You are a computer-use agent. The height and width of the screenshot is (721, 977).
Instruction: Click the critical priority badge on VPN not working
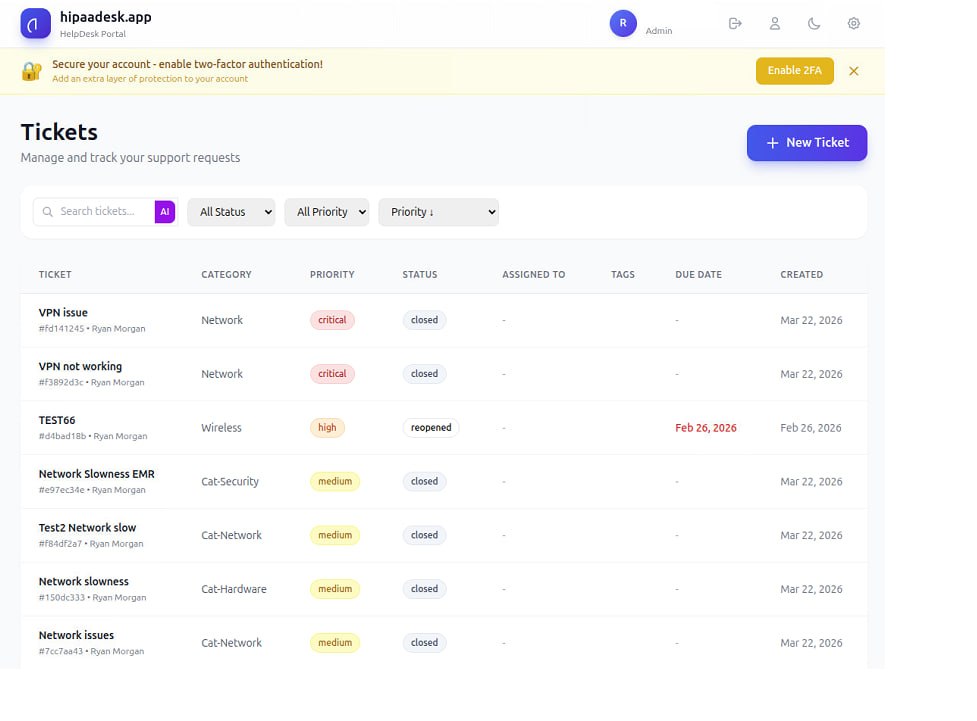point(332,373)
